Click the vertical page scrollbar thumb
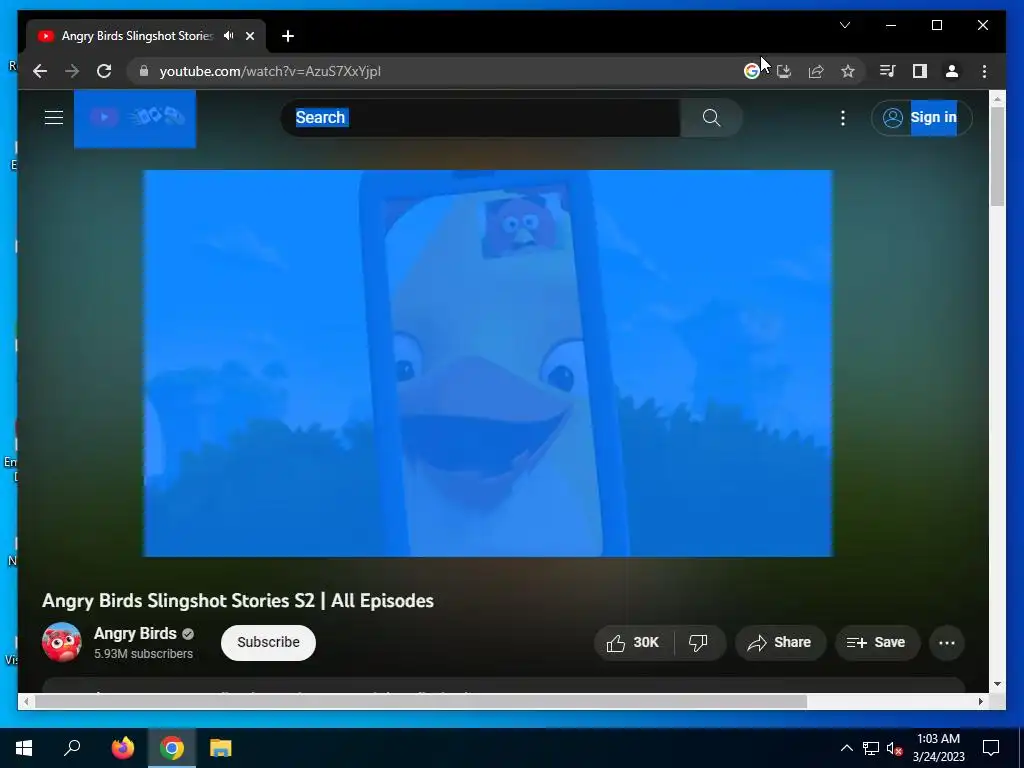The width and height of the screenshot is (1024, 768). [997, 156]
